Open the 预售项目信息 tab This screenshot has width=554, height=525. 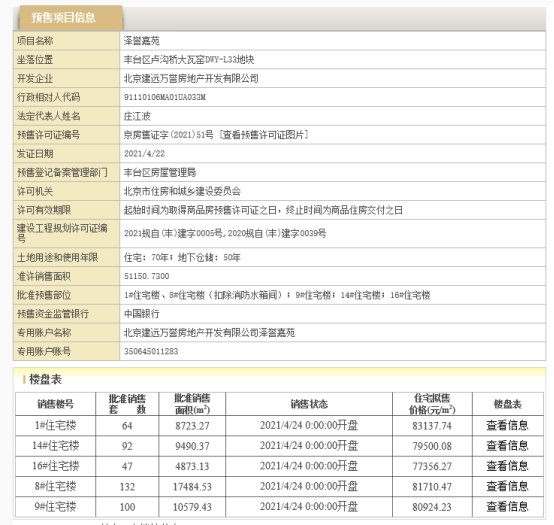pyautogui.click(x=70, y=17)
